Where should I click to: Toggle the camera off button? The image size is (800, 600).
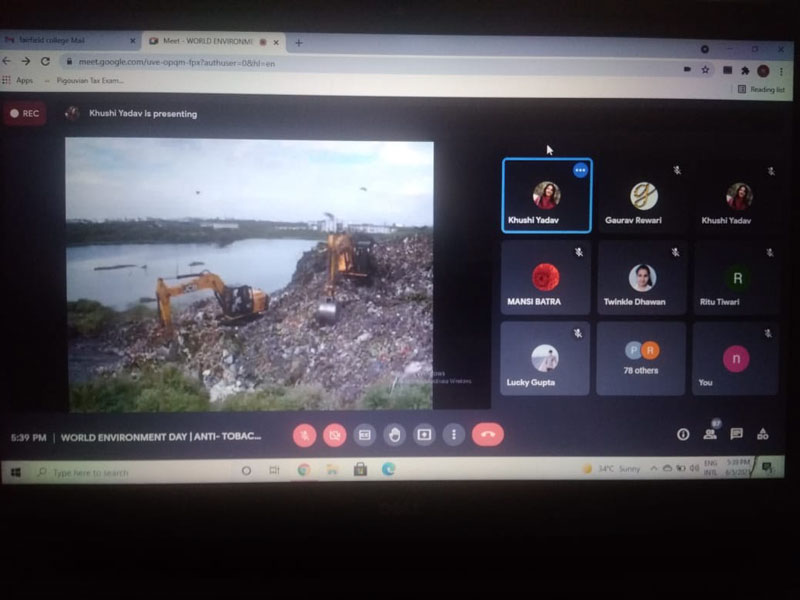click(x=335, y=435)
